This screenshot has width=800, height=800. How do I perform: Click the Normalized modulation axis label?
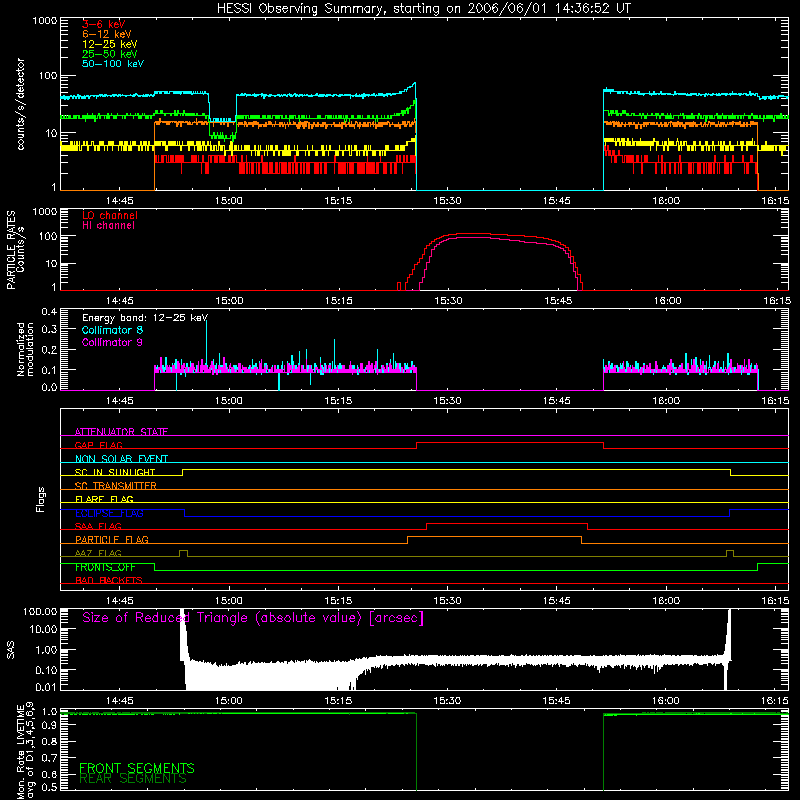[x=25, y=349]
